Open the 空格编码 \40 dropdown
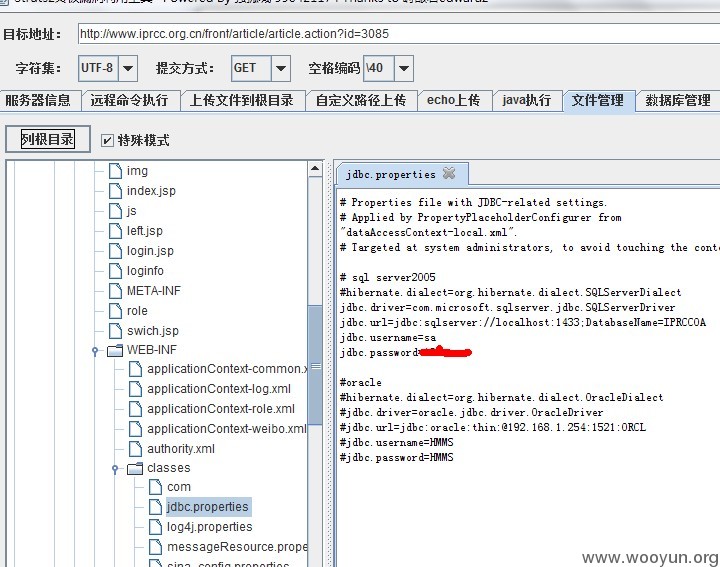 [404, 68]
